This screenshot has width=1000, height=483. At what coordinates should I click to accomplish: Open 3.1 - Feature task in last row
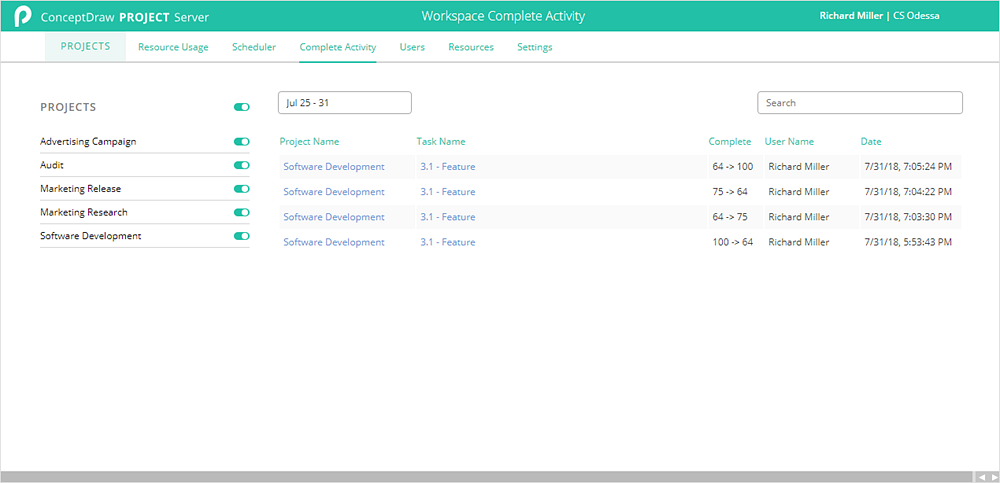[x=447, y=242]
